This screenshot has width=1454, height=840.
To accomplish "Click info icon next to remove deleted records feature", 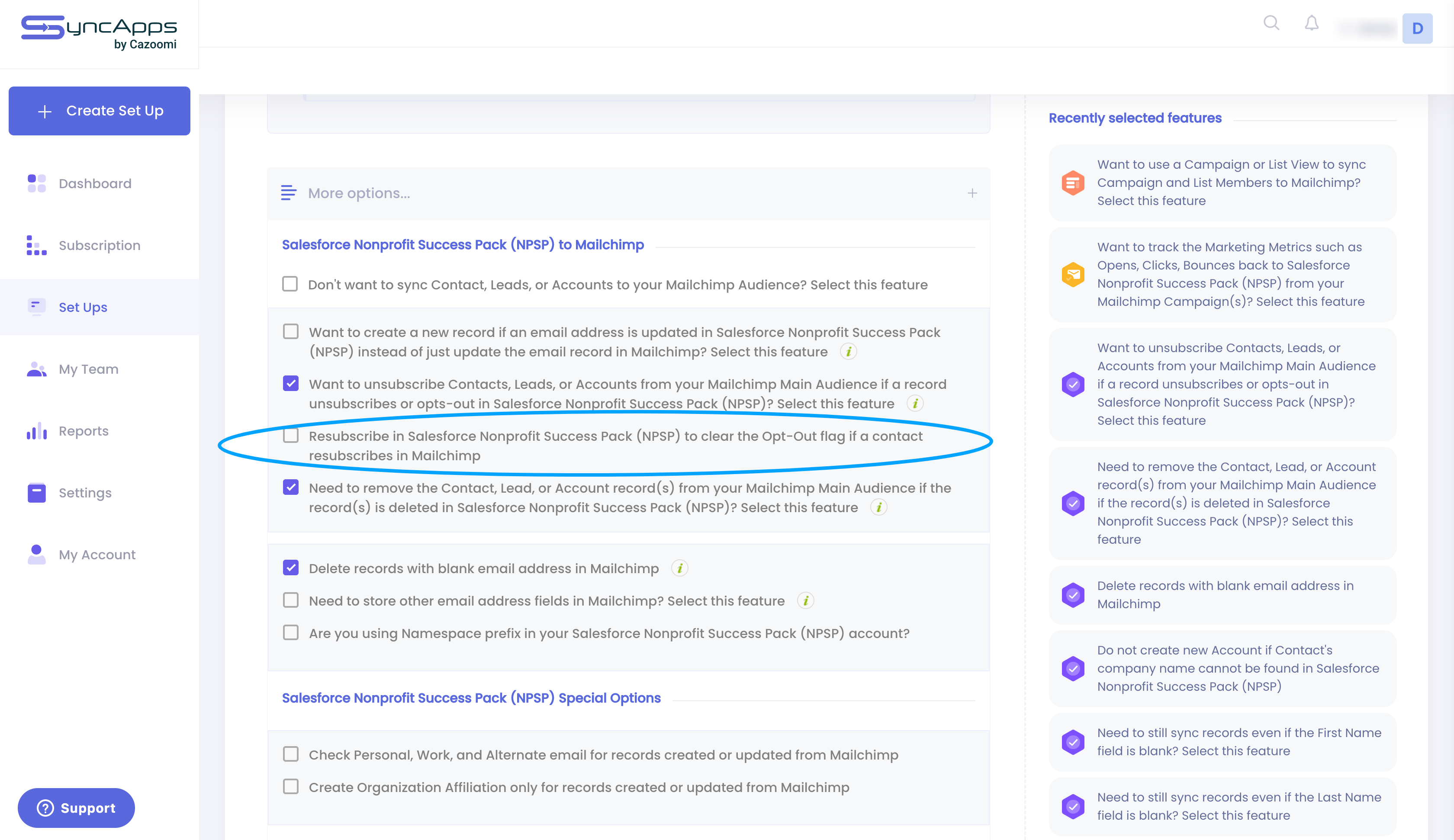I will click(x=879, y=507).
